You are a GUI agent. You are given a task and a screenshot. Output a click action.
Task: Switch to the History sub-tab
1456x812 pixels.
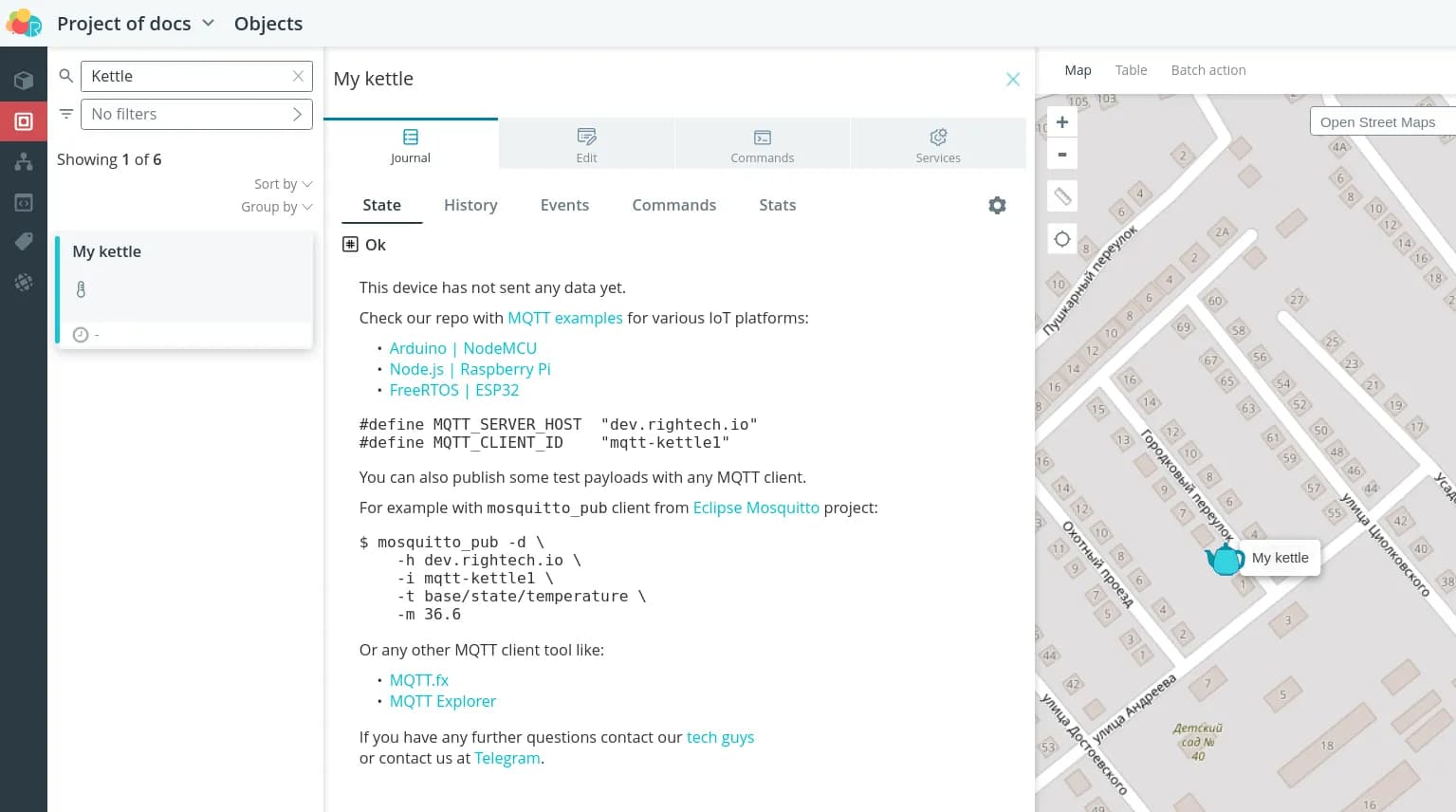point(470,205)
